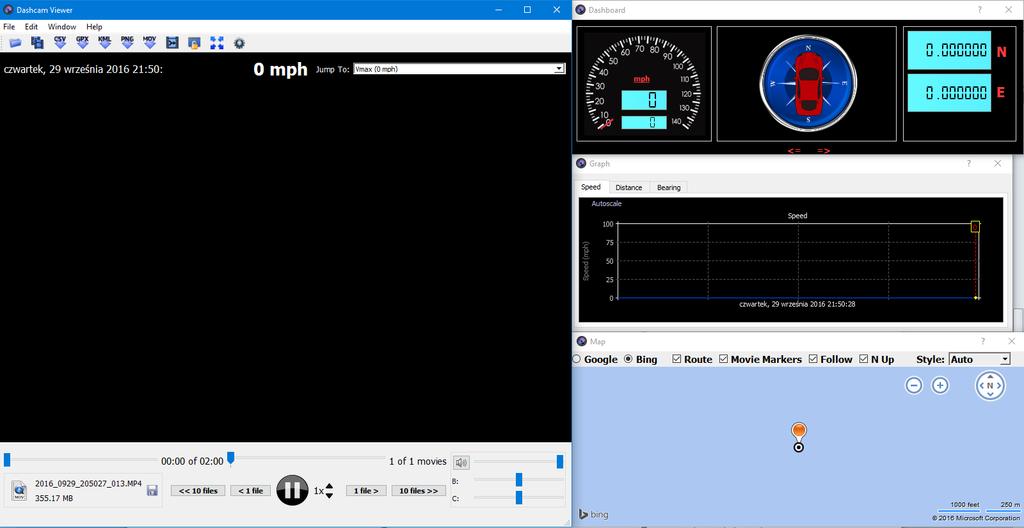The image size is (1024, 528).
Task: Click the orange movie marker pin on map
Action: tap(799, 431)
